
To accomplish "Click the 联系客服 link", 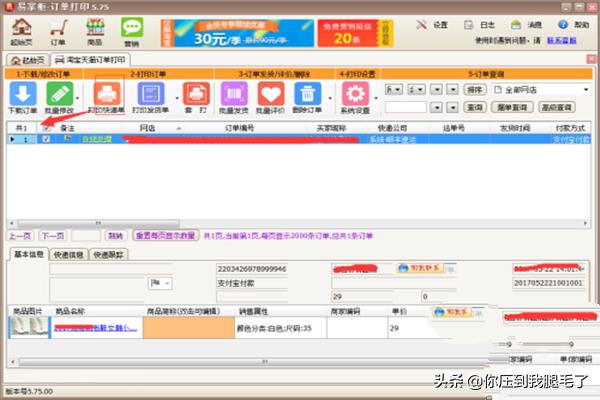I will 561,41.
